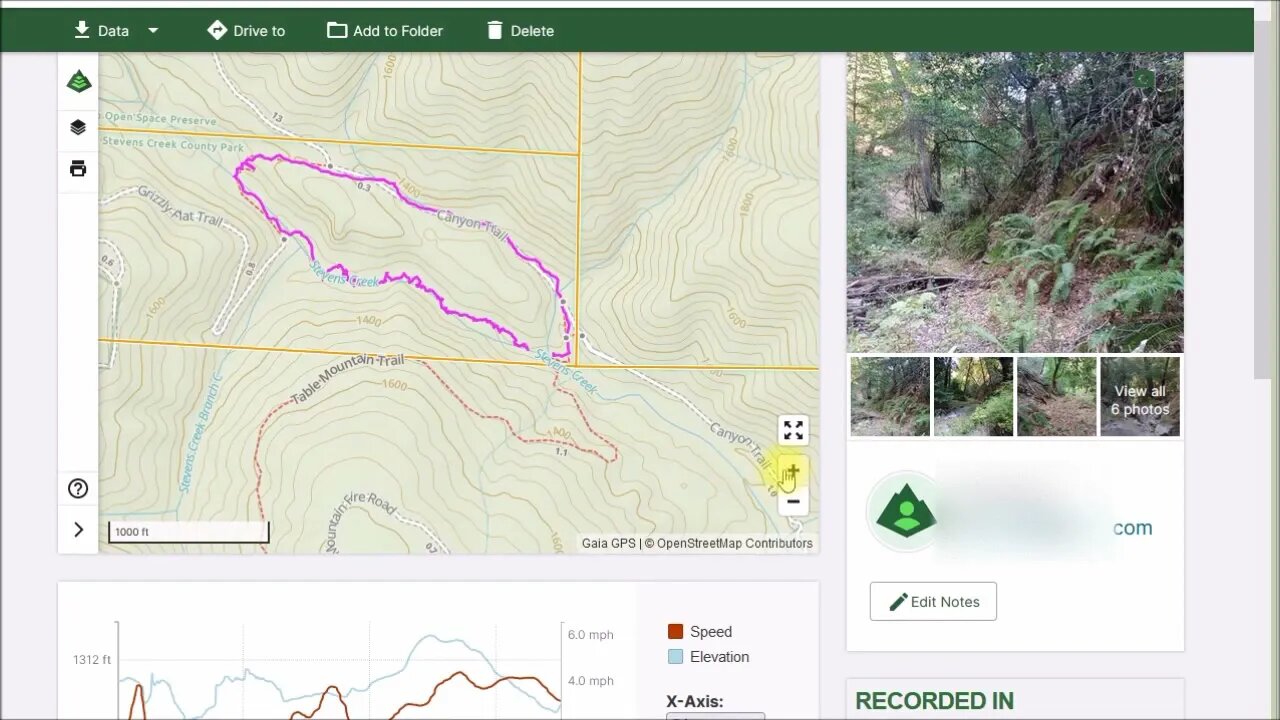Open the second small photo thumbnail
1280x720 pixels.
(973, 397)
